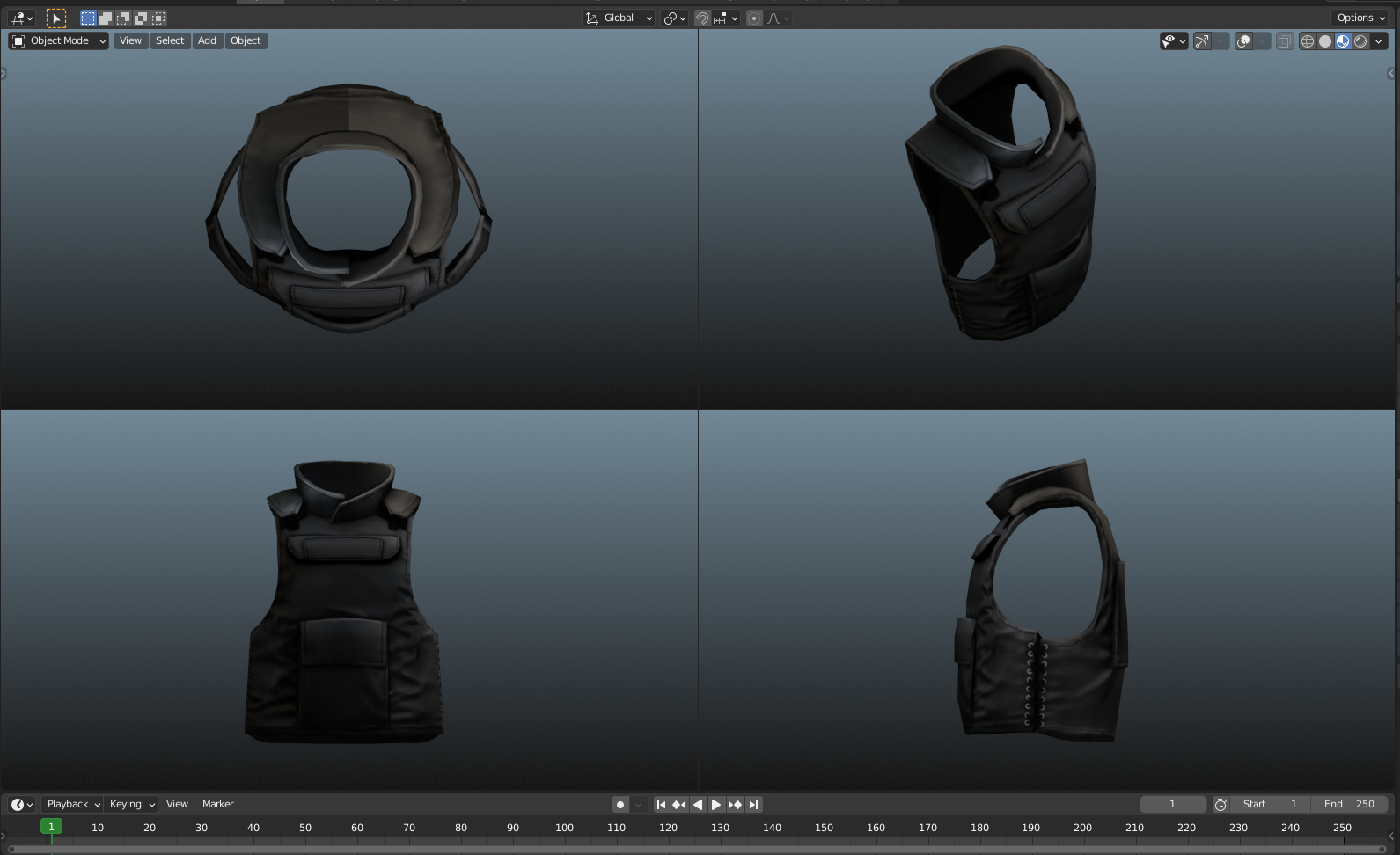Toggle the auto keying record button
The height and width of the screenshot is (855, 1400).
(x=620, y=804)
